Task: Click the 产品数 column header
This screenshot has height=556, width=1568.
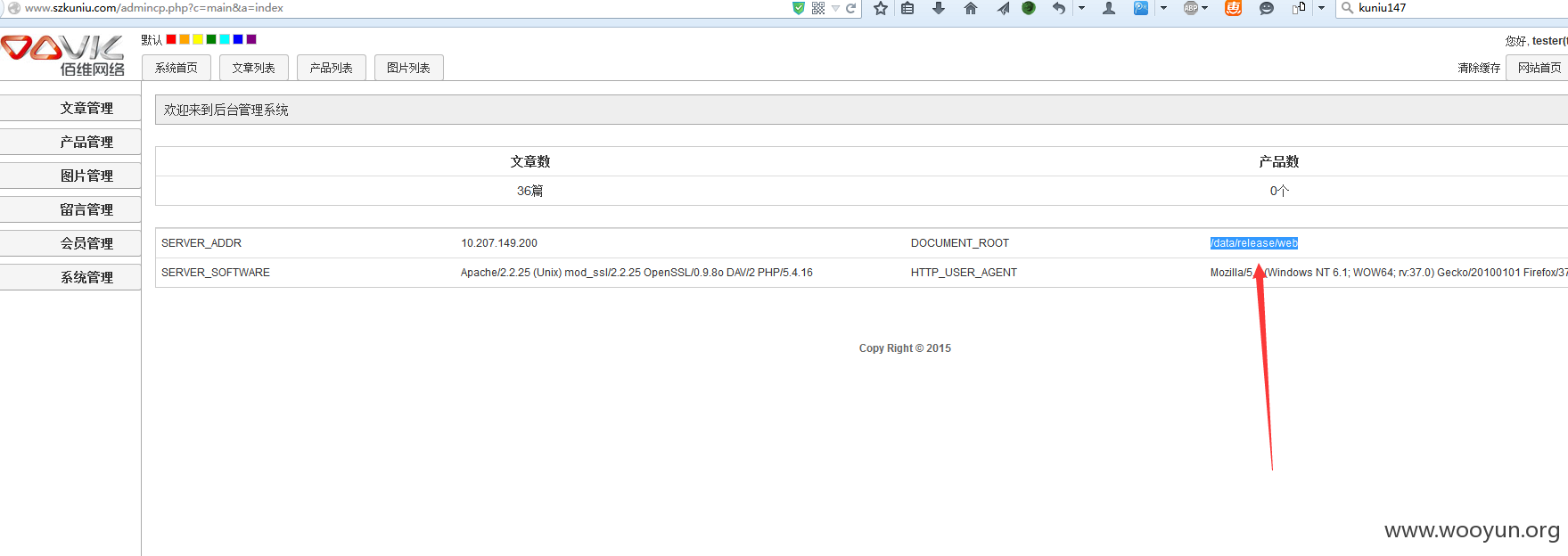Action: pyautogui.click(x=1279, y=161)
